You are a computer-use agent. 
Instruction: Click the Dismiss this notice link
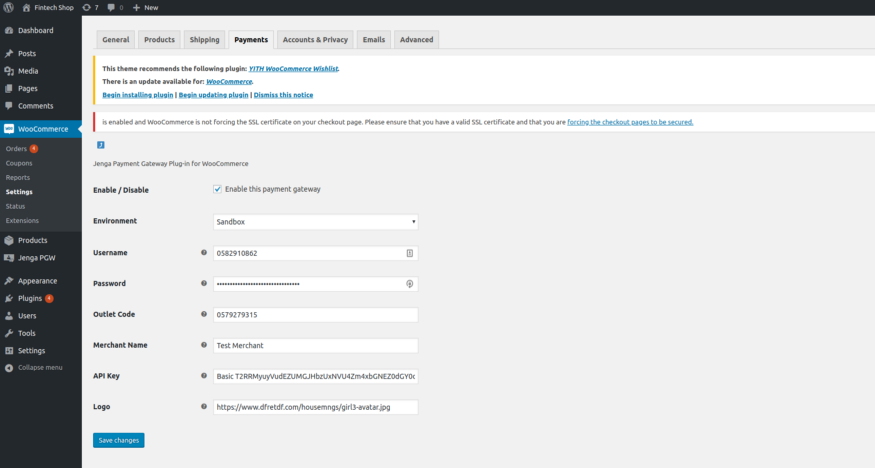(283, 95)
